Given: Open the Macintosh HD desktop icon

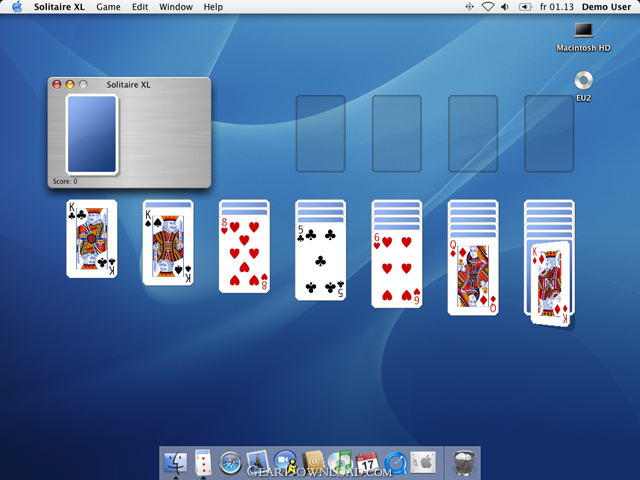Looking at the screenshot, I should click(x=583, y=34).
